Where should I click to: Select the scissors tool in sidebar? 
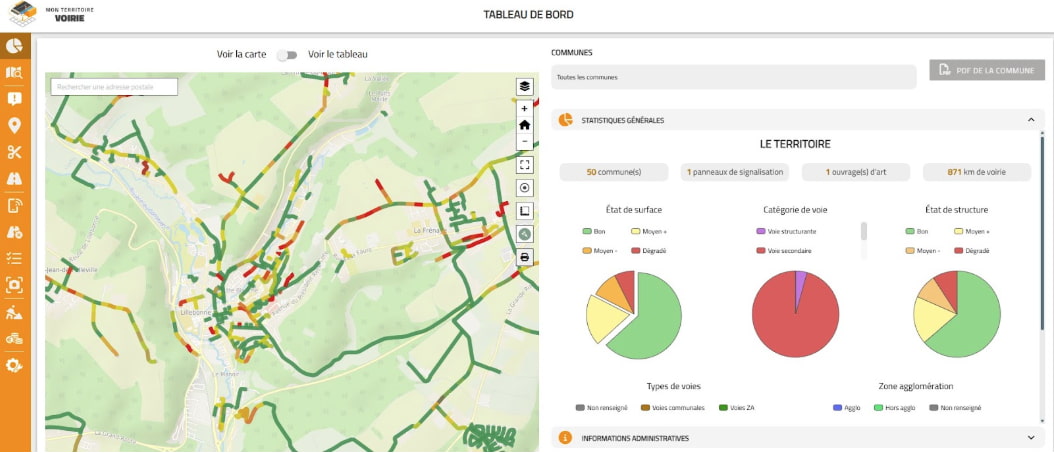pyautogui.click(x=14, y=152)
